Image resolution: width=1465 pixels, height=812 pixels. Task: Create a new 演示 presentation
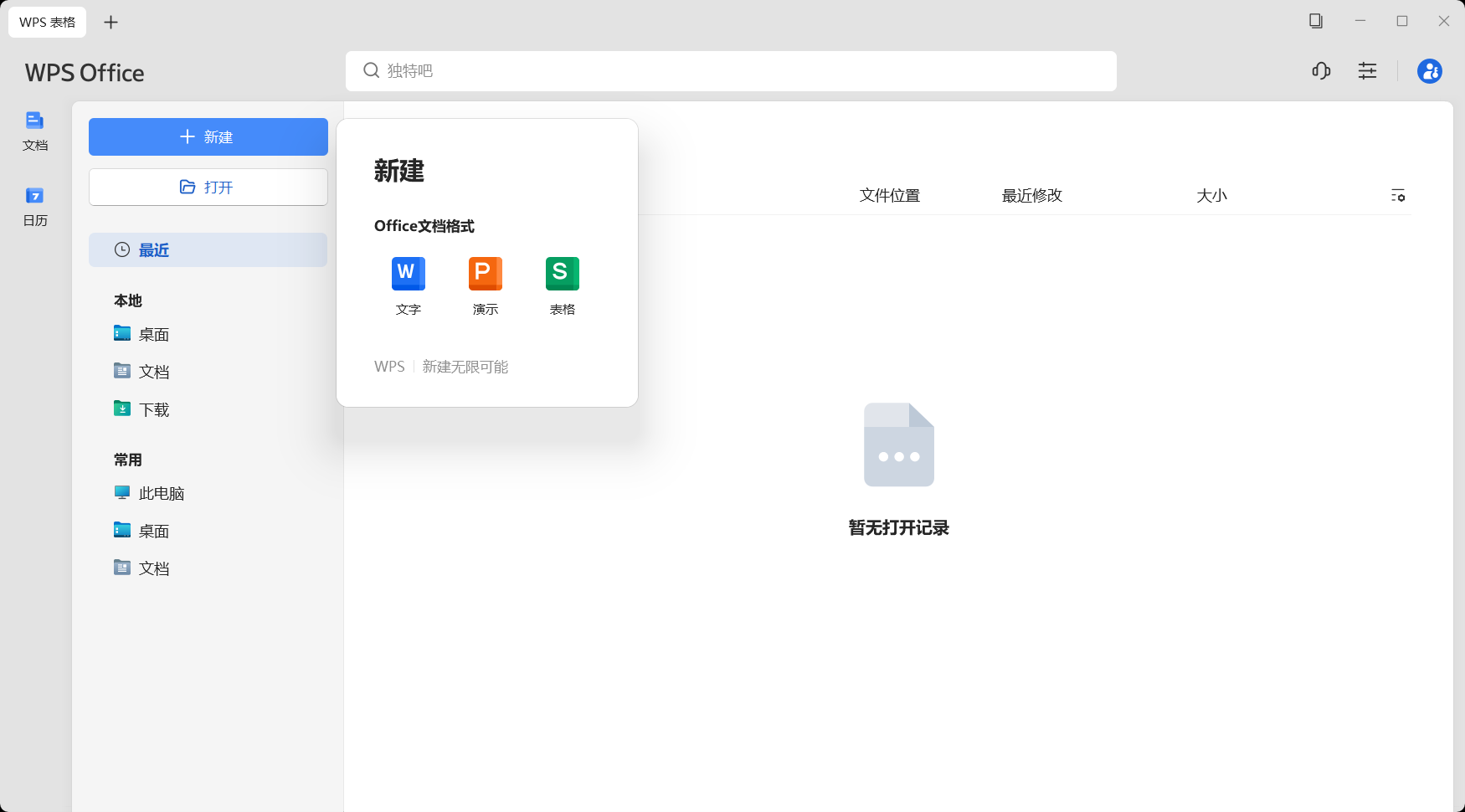point(485,285)
